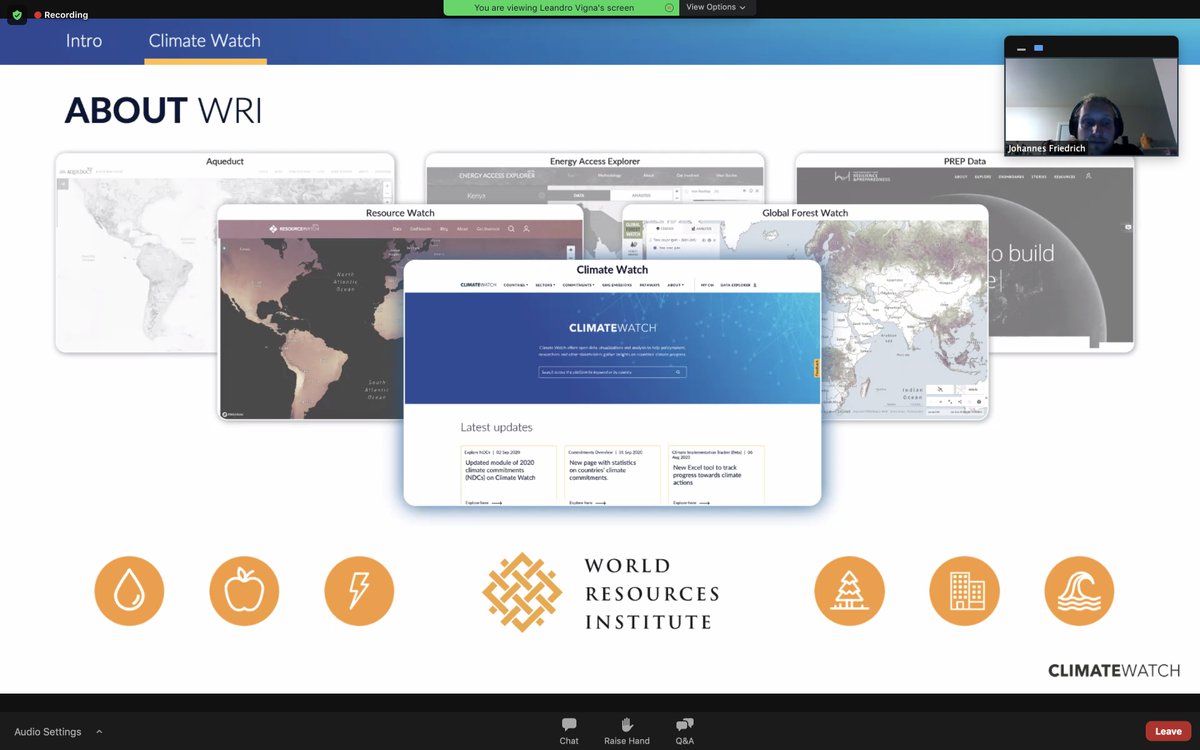Viewport: 1200px width, 750px height.
Task: Select Johannes Friedrich's video thumbnail
Action: pos(1091,107)
